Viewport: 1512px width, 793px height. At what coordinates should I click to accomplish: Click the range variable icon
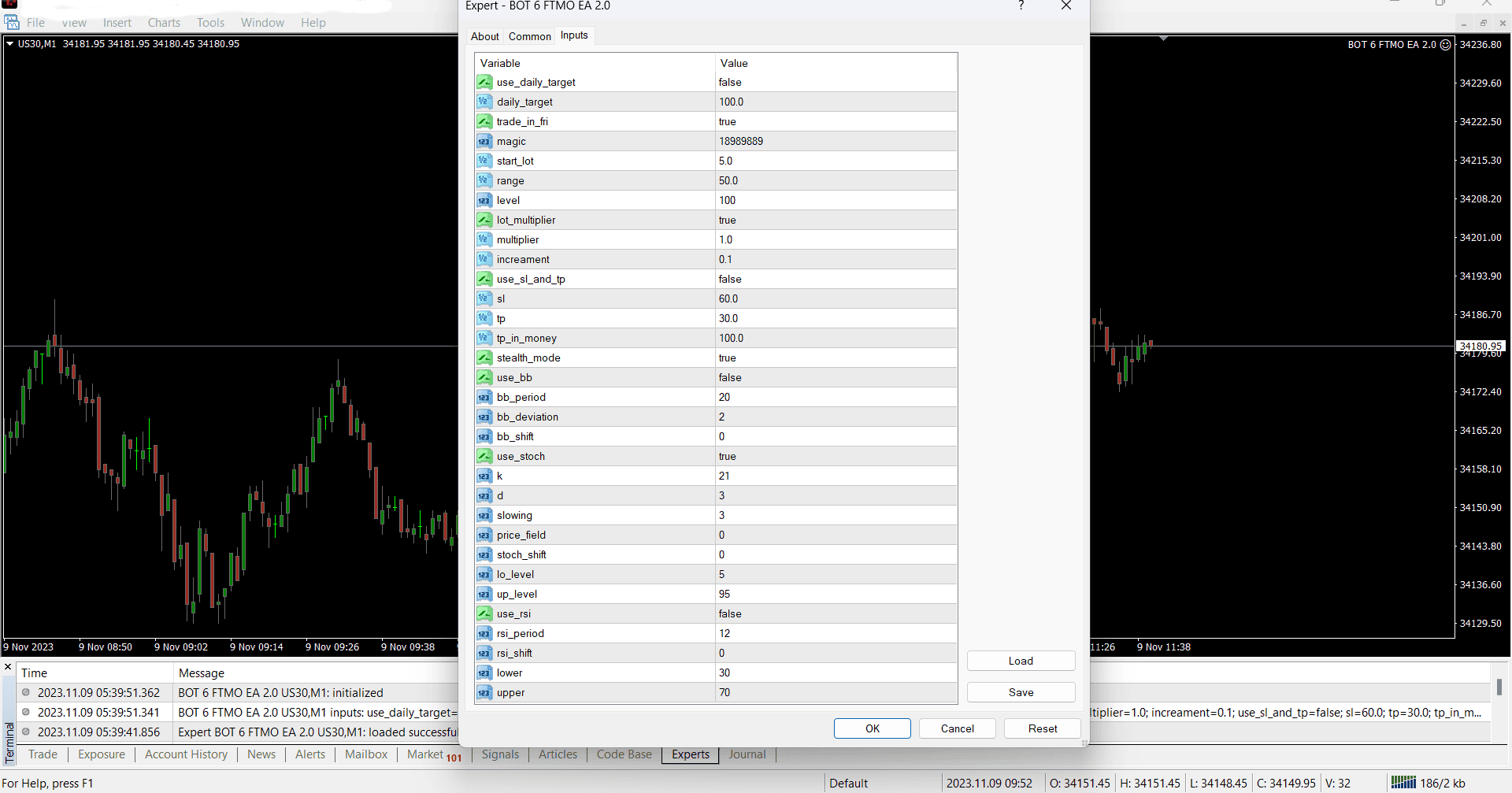point(484,180)
